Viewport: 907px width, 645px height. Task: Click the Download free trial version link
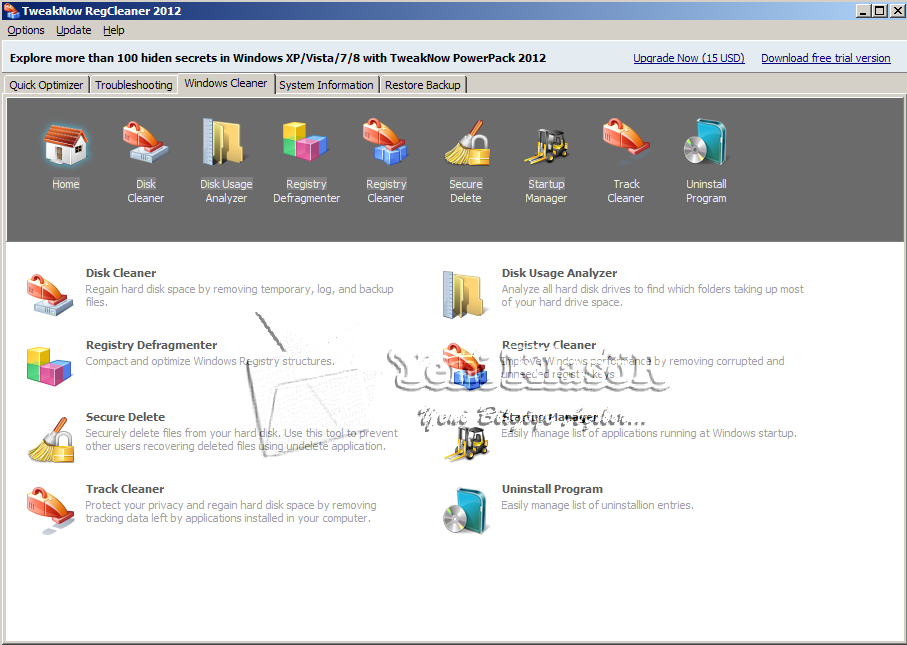click(x=826, y=58)
